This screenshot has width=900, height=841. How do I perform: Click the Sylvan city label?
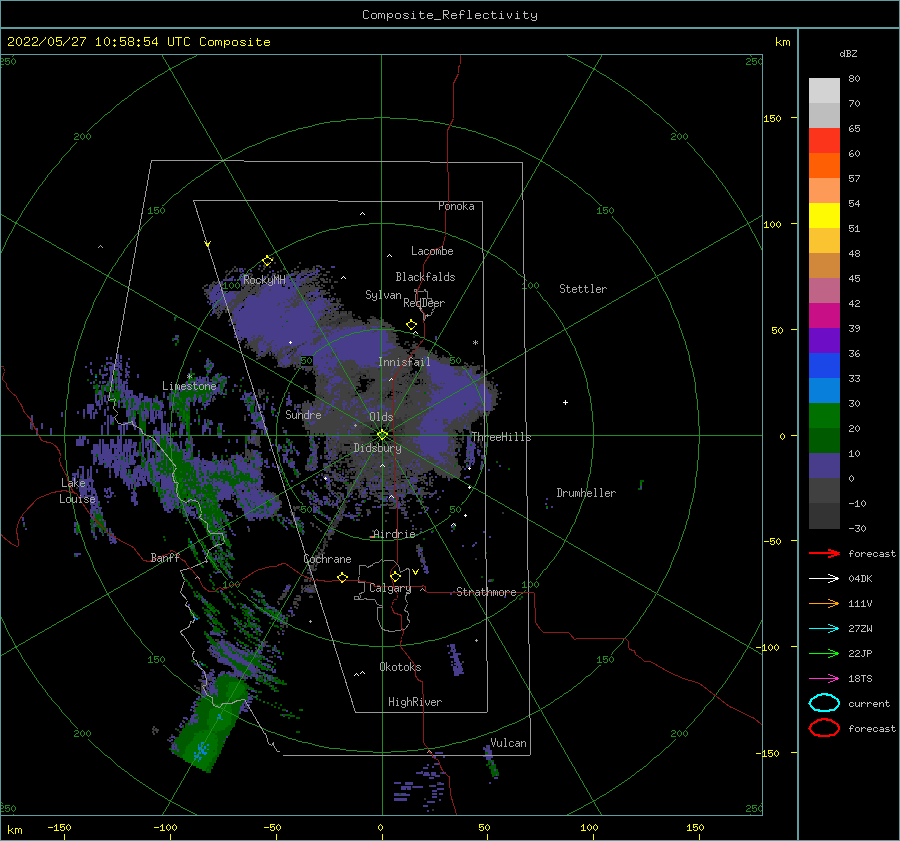pos(383,295)
